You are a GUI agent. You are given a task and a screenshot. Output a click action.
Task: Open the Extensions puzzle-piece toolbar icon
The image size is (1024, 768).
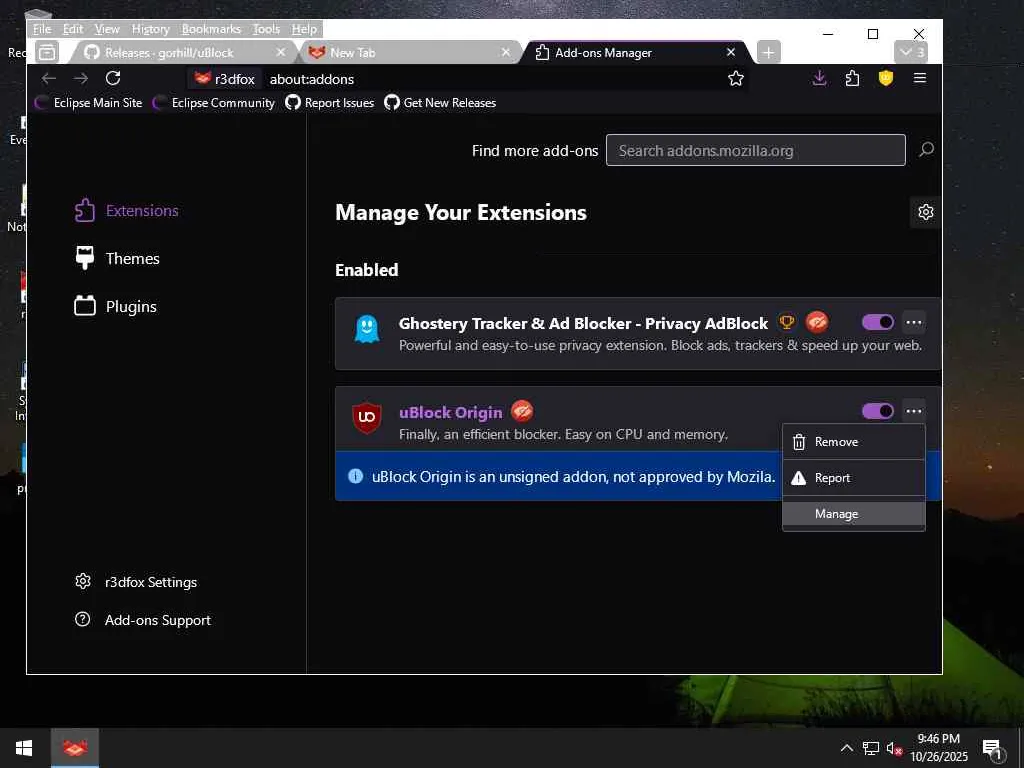852,79
